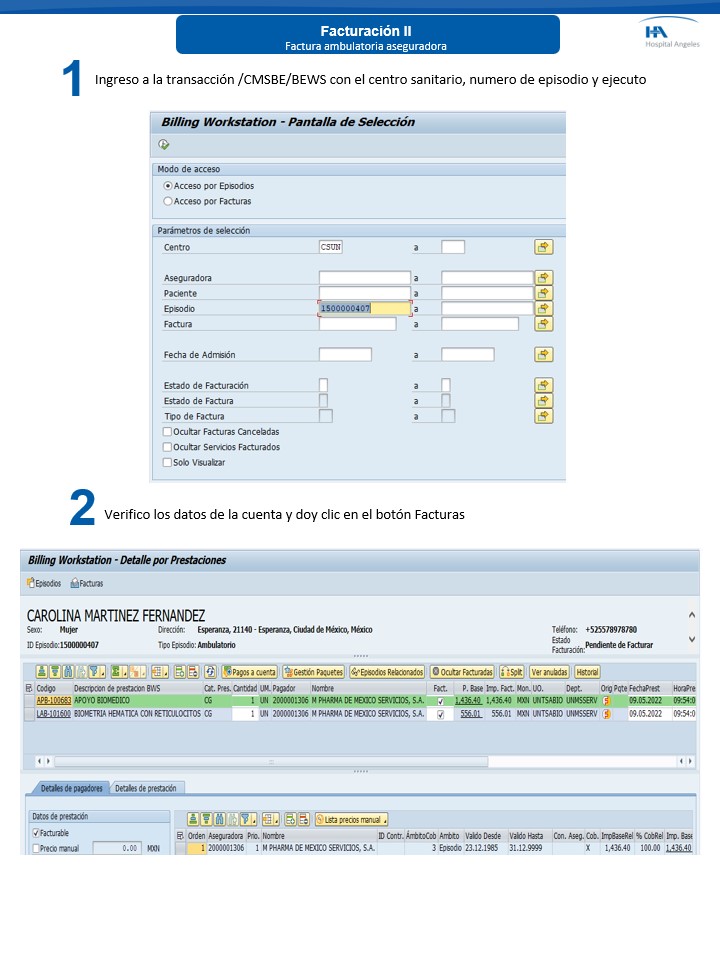720x960 pixels.
Task: Select Acceso por Facturas radio option
Action: click(167, 201)
